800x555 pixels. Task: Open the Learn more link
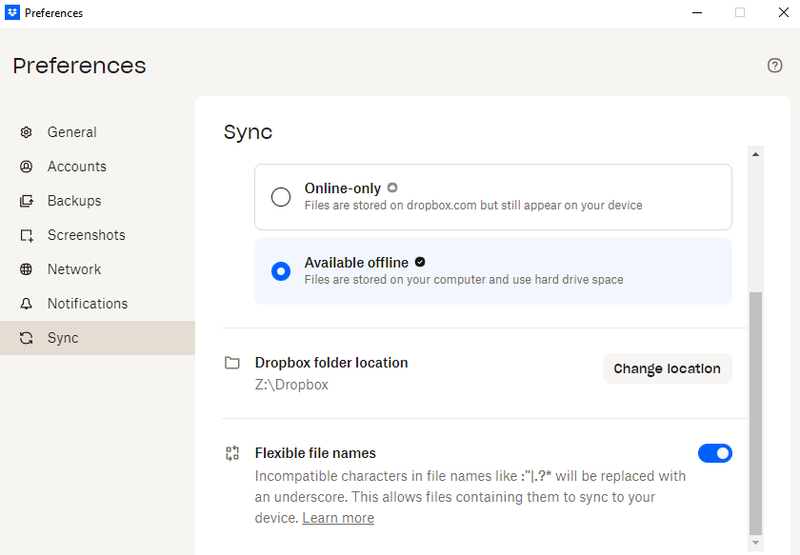pyautogui.click(x=338, y=518)
